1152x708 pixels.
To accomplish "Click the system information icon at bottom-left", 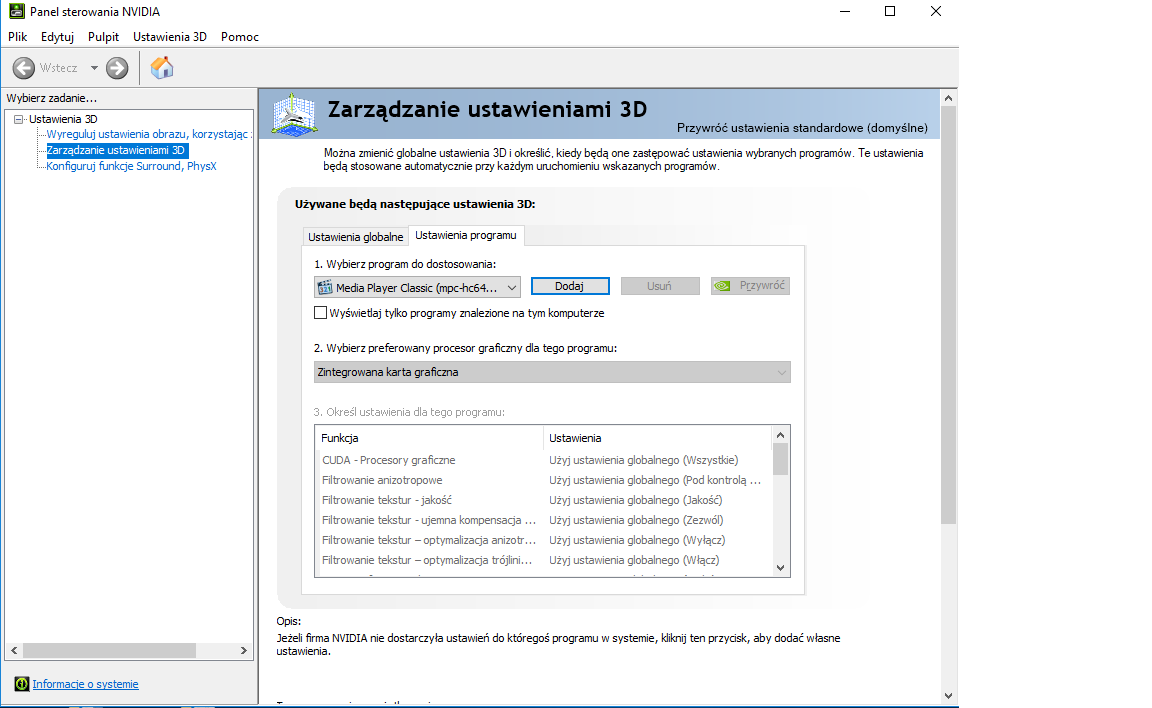I will (x=21, y=684).
